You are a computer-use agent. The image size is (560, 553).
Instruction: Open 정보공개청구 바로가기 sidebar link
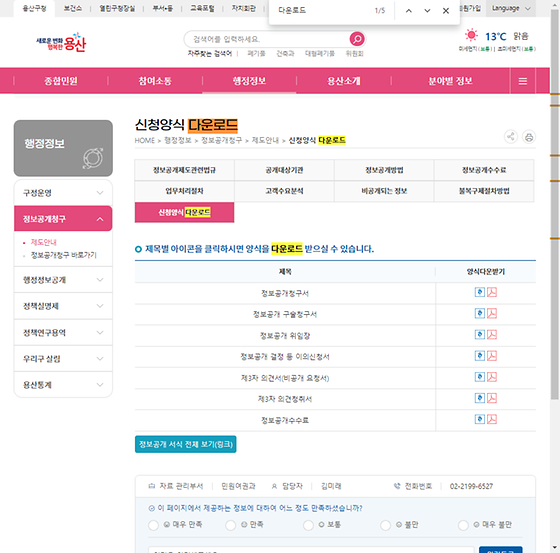[64, 255]
